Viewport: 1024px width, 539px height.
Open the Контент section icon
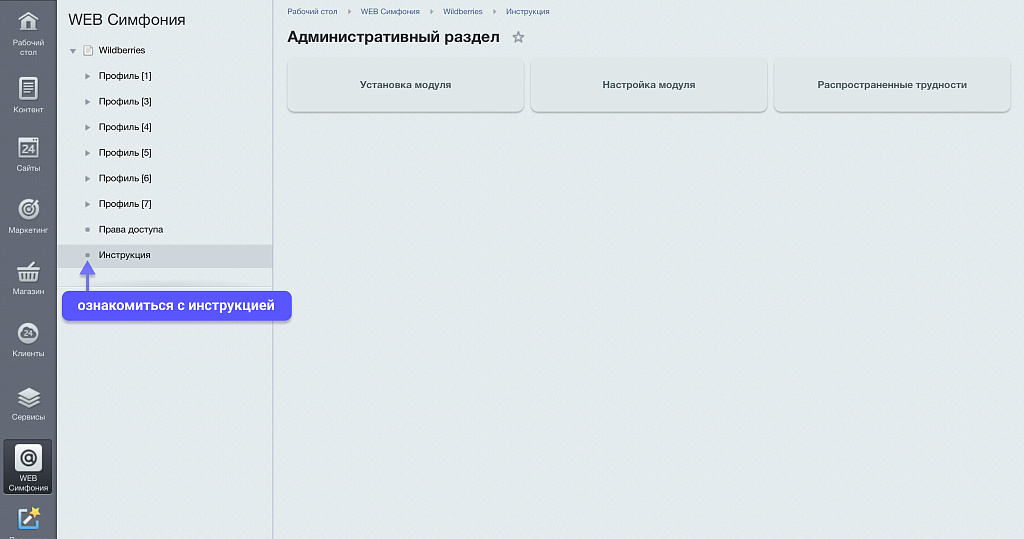point(28,88)
